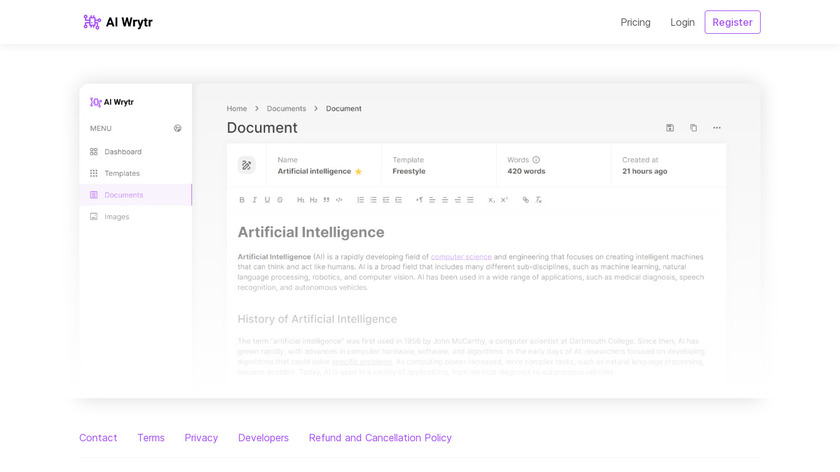840x472 pixels.
Task: Open Images from the sidebar menu
Action: coord(136,216)
